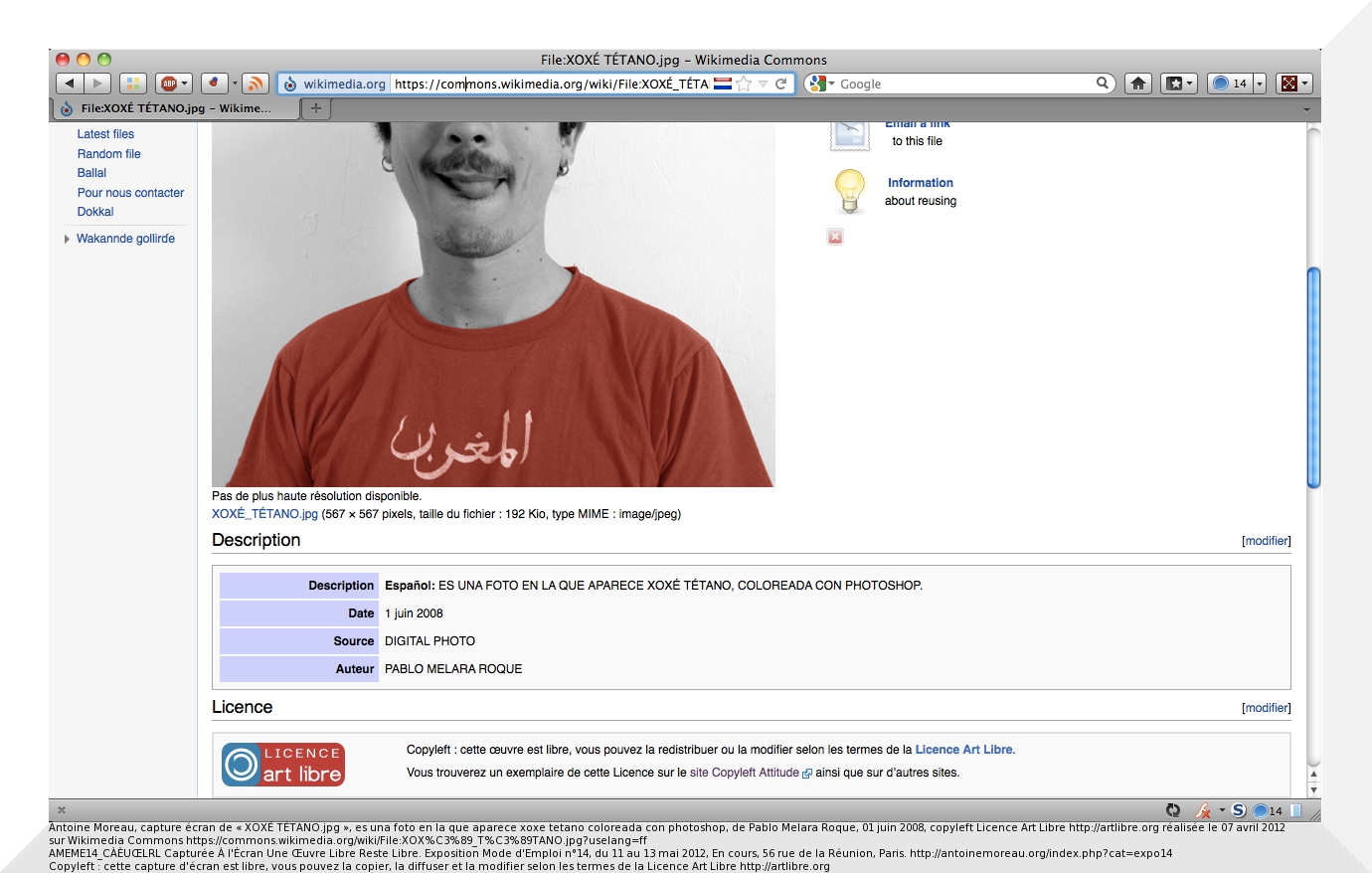Click the Information lightbulb icon
Screen dimensions: 1372x873
tap(849, 191)
